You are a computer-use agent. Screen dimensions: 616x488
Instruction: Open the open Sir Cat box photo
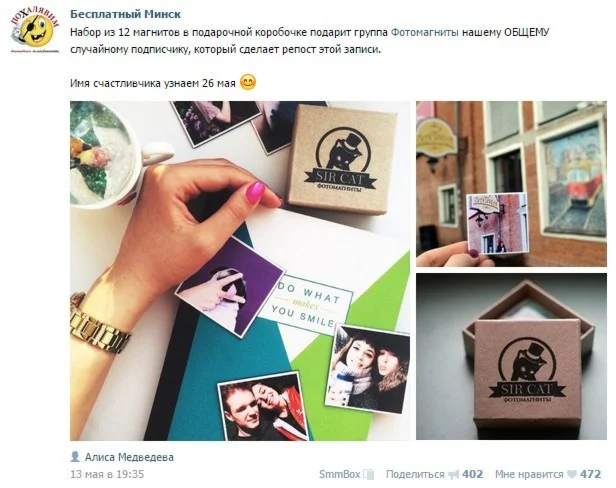pos(511,356)
